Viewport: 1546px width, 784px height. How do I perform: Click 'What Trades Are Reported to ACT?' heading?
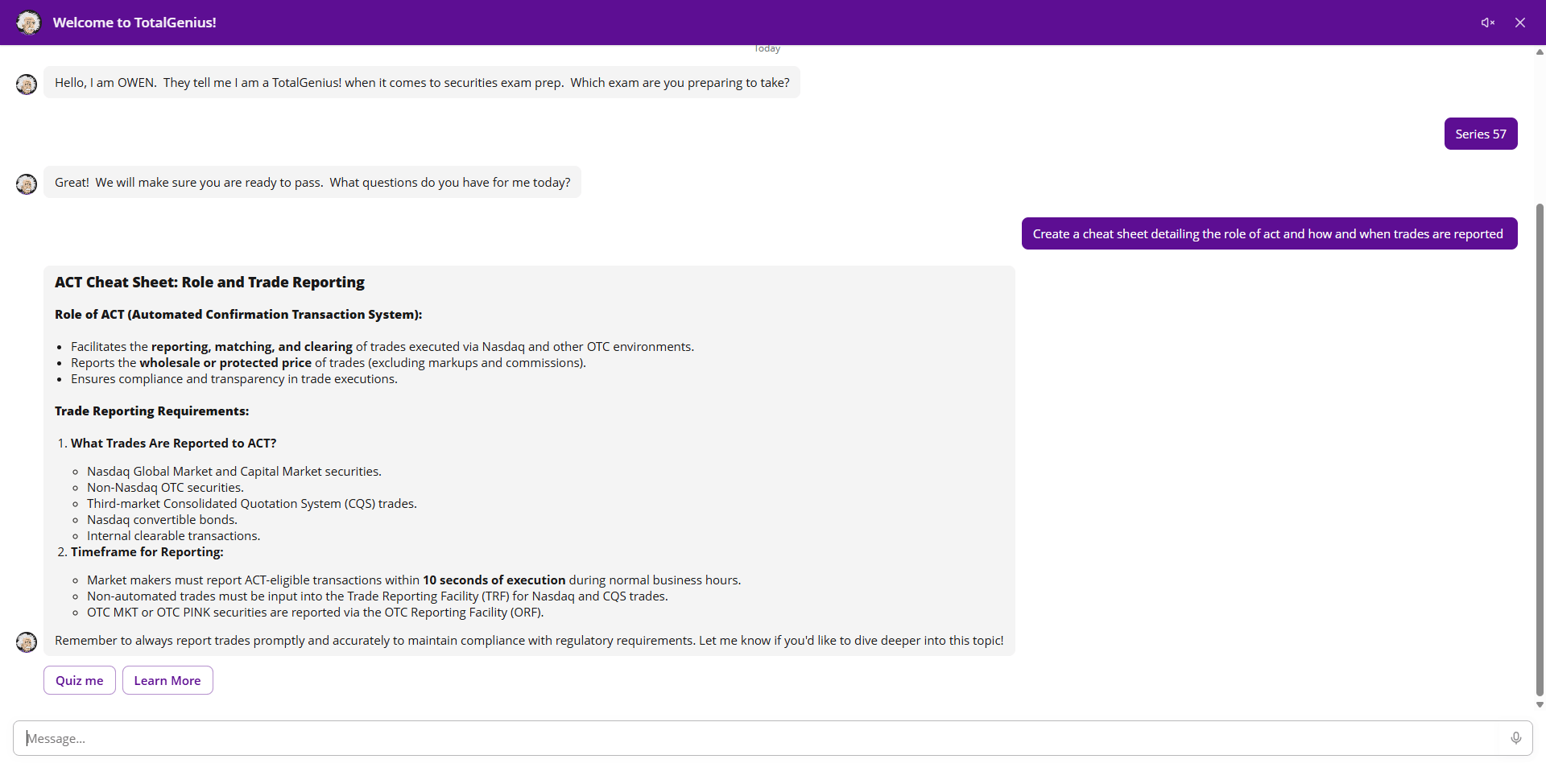[x=173, y=444]
